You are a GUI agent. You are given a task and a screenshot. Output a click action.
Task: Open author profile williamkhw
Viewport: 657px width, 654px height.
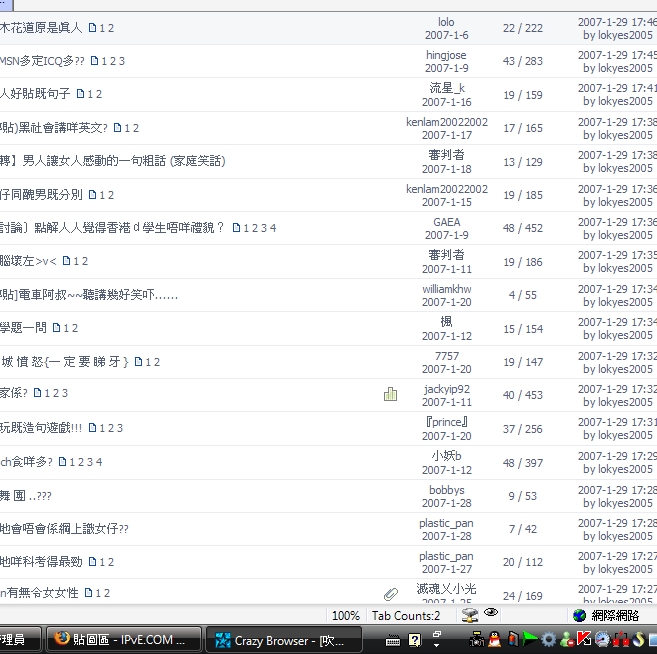447,289
